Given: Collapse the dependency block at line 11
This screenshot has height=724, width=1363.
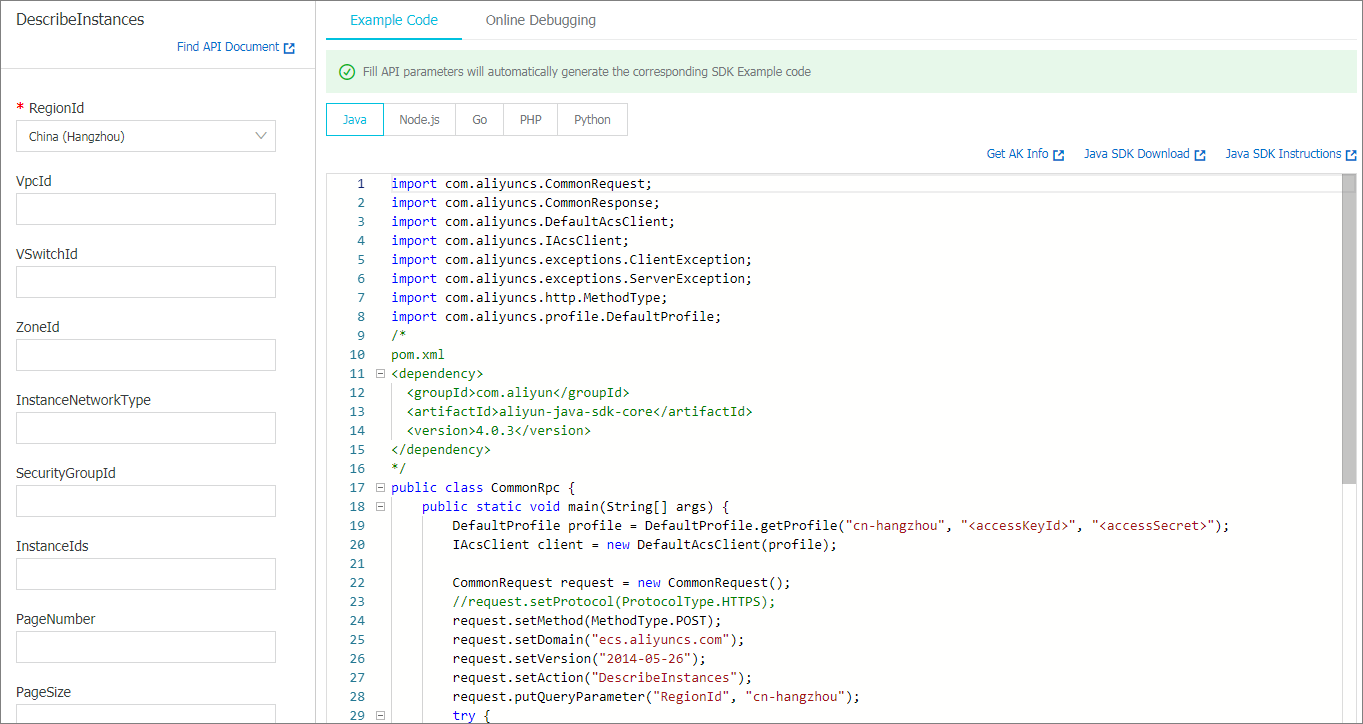Looking at the screenshot, I should click(x=380, y=374).
